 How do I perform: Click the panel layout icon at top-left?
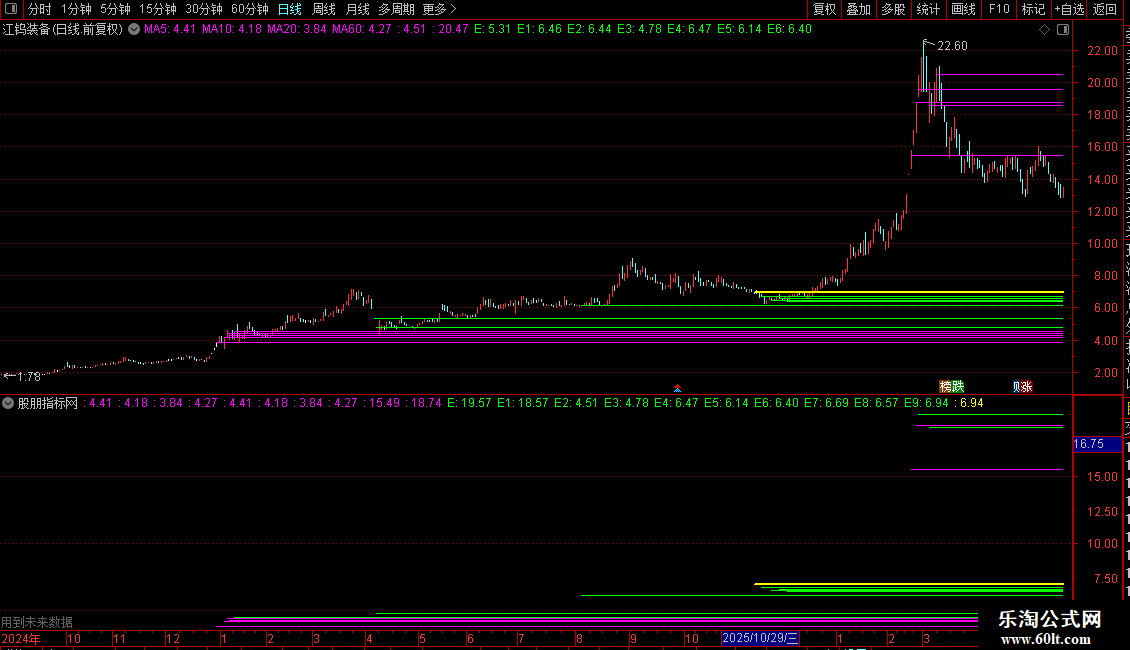click(10, 9)
